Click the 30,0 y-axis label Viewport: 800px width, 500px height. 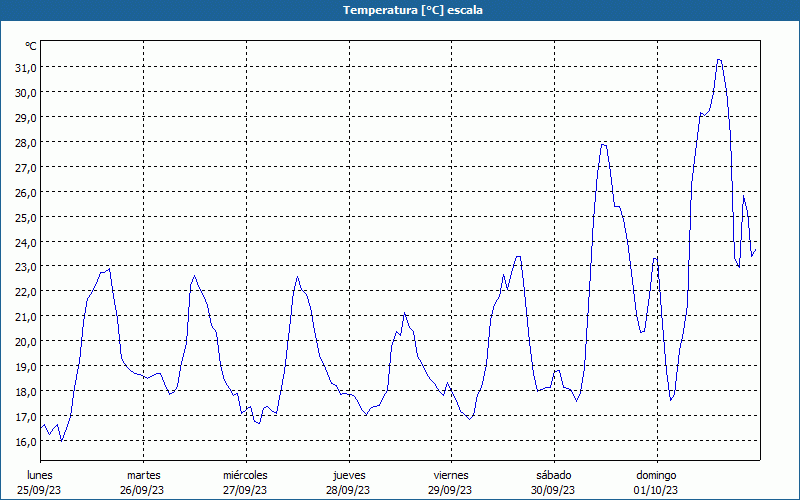(26, 92)
